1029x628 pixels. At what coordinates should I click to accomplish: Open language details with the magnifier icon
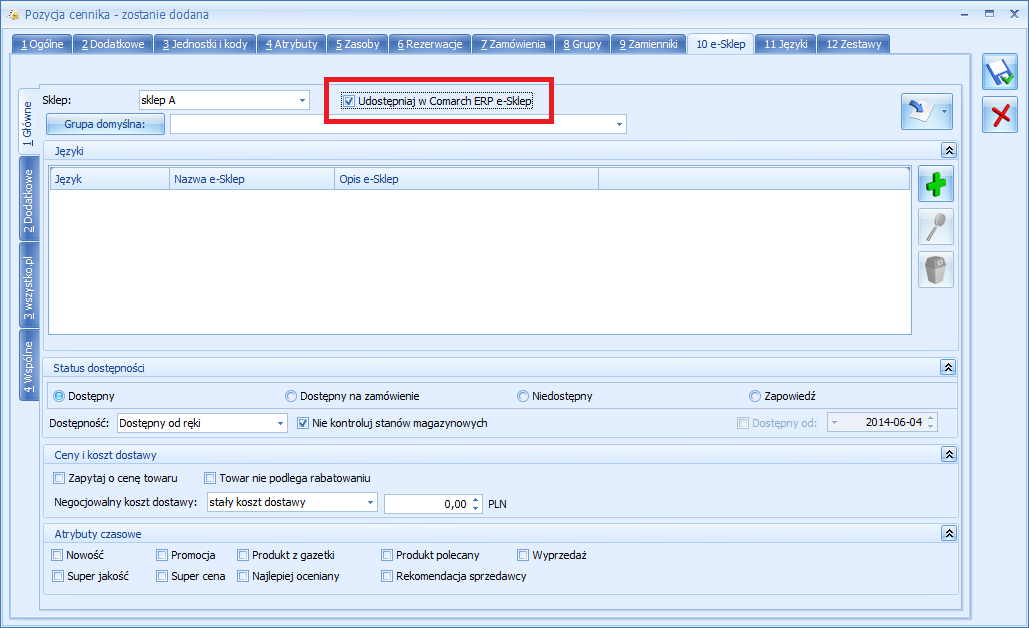[x=935, y=227]
